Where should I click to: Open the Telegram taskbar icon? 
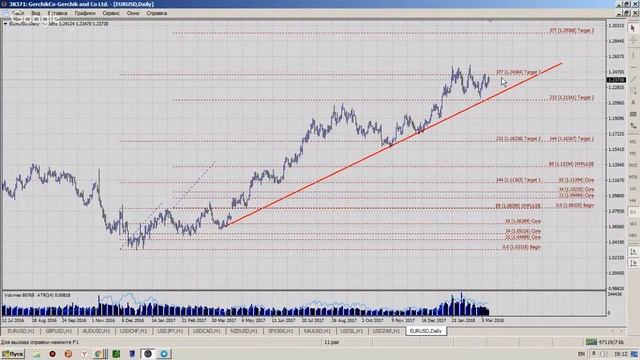(164, 354)
